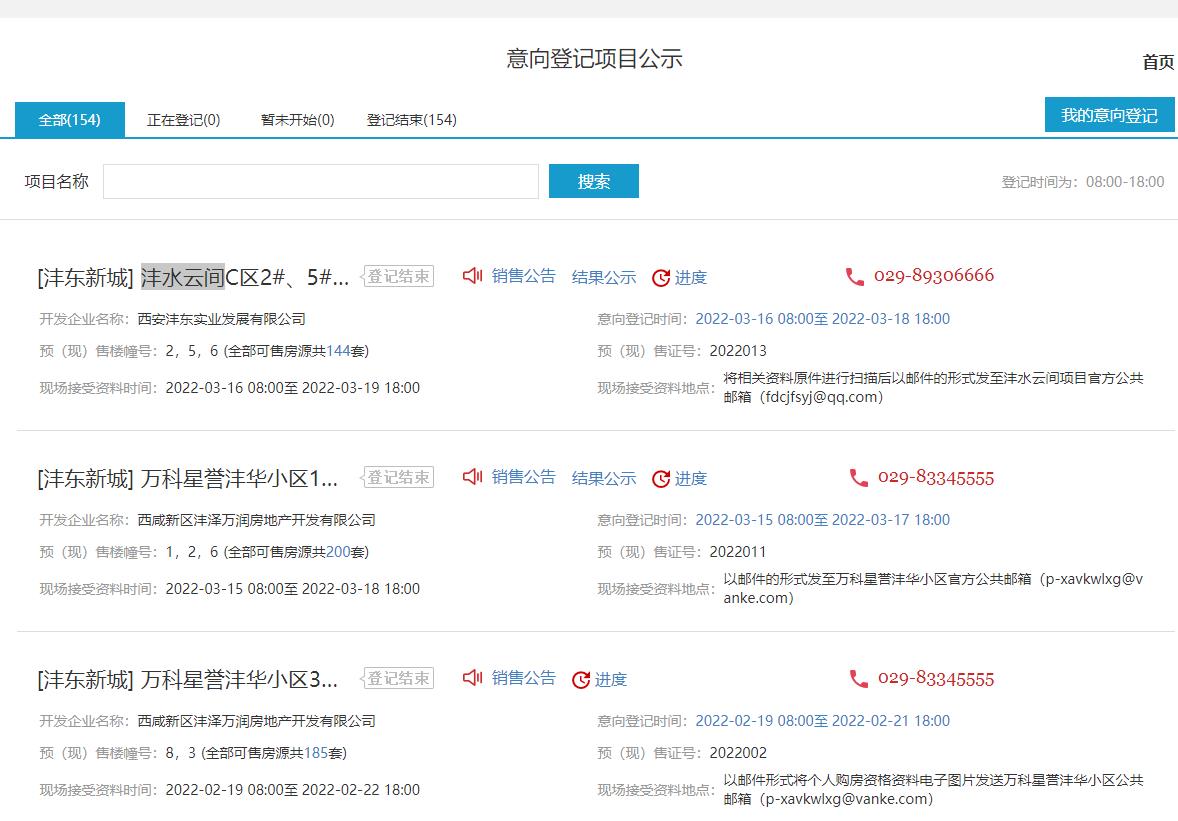Viewport: 1178px width, 821px height.
Task: Click speaker icon for 万科星誉沣华小区3 listing
Action: click(473, 678)
